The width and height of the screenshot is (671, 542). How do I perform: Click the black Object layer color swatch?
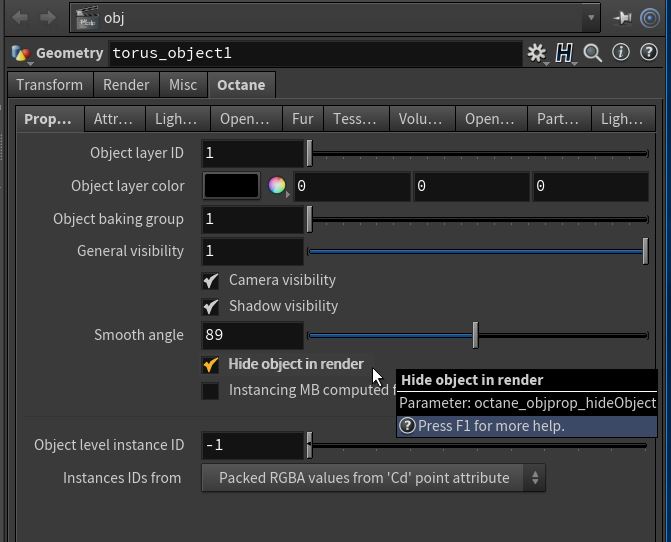[x=231, y=186]
